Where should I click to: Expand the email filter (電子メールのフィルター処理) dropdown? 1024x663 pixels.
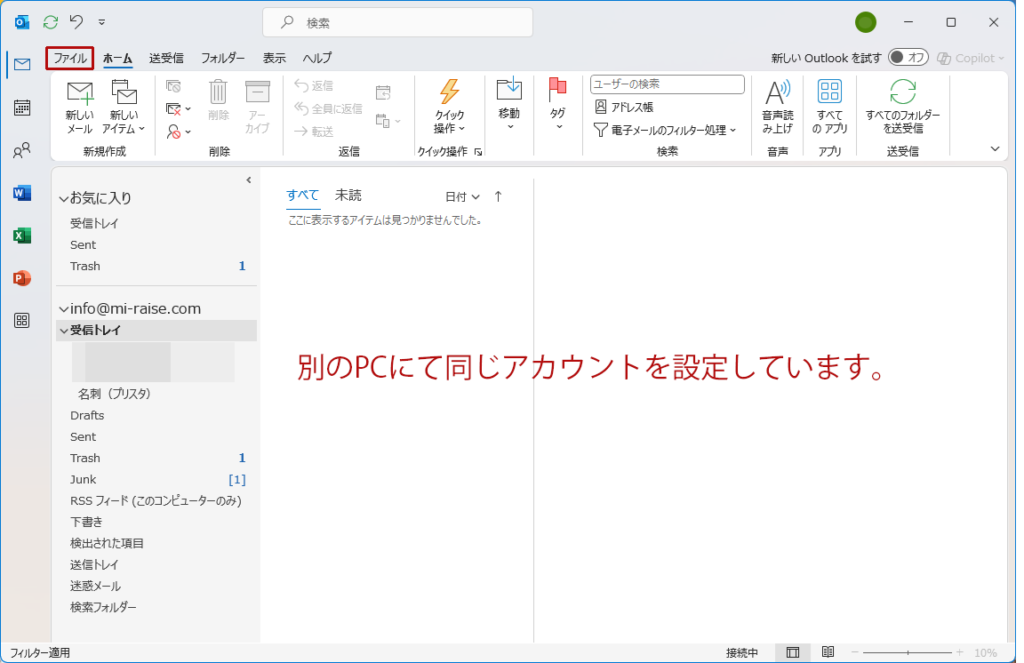(x=666, y=130)
